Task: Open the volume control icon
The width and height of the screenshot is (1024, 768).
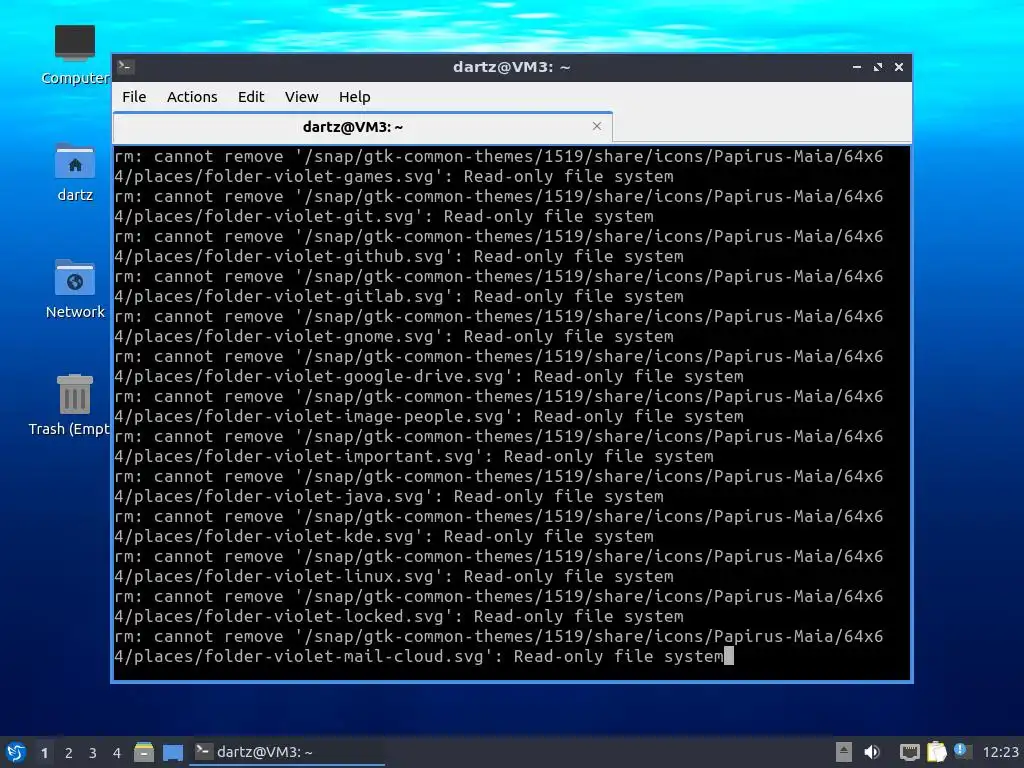Action: click(872, 752)
